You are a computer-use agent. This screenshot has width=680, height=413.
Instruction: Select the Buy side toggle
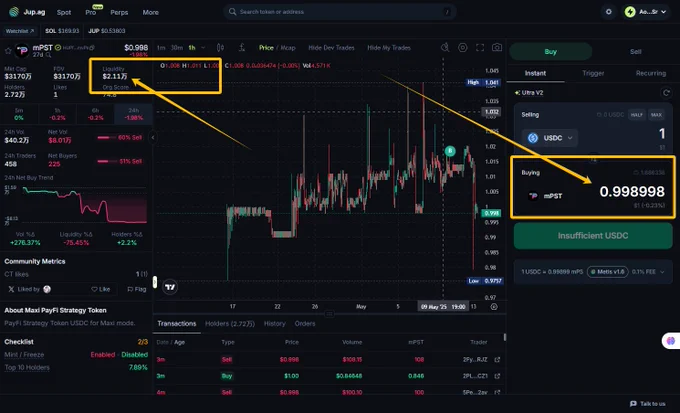click(550, 52)
